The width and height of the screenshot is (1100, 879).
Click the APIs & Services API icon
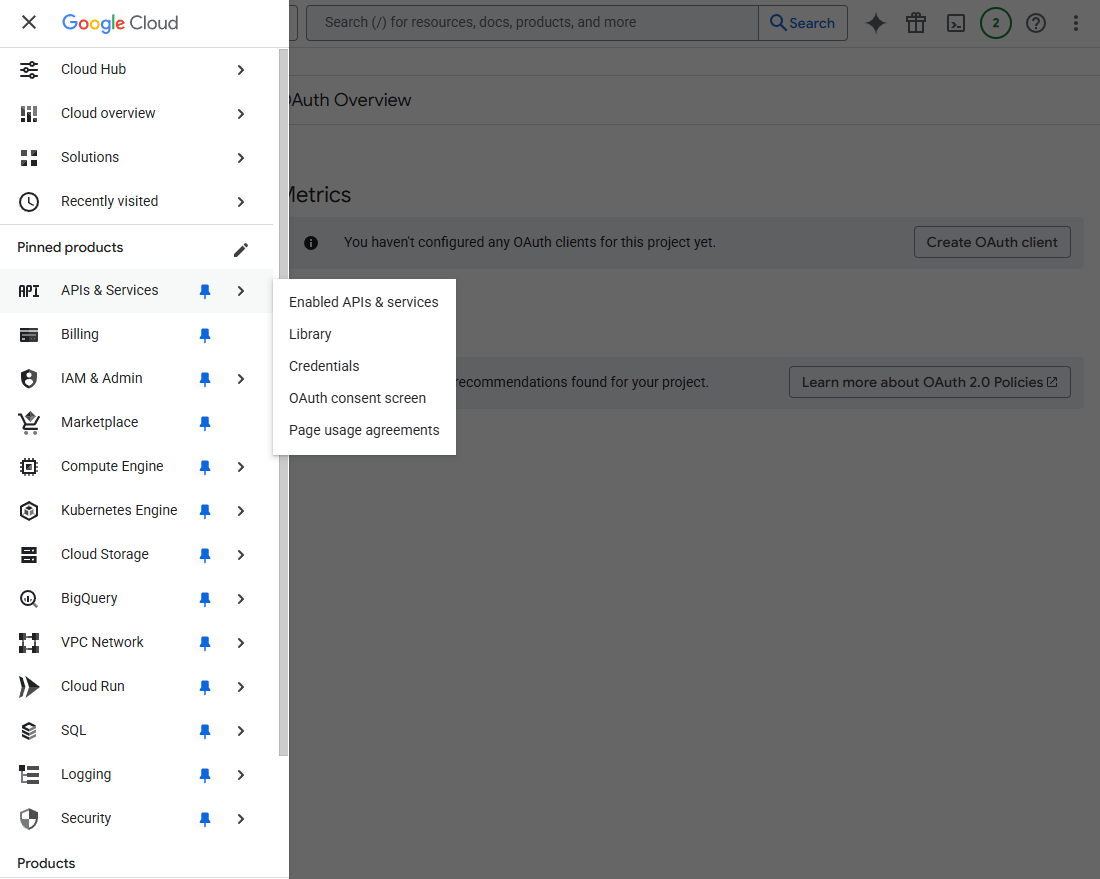(x=29, y=291)
